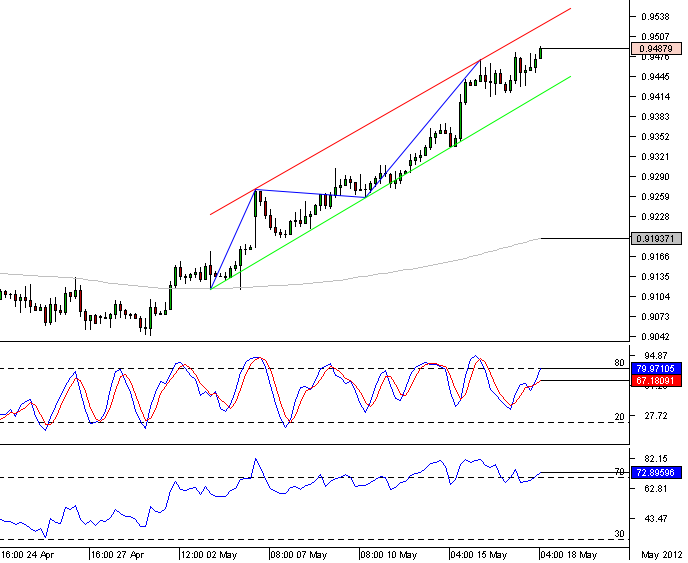Click the stochastic 80 level label
The image size is (688, 563).
619,363
